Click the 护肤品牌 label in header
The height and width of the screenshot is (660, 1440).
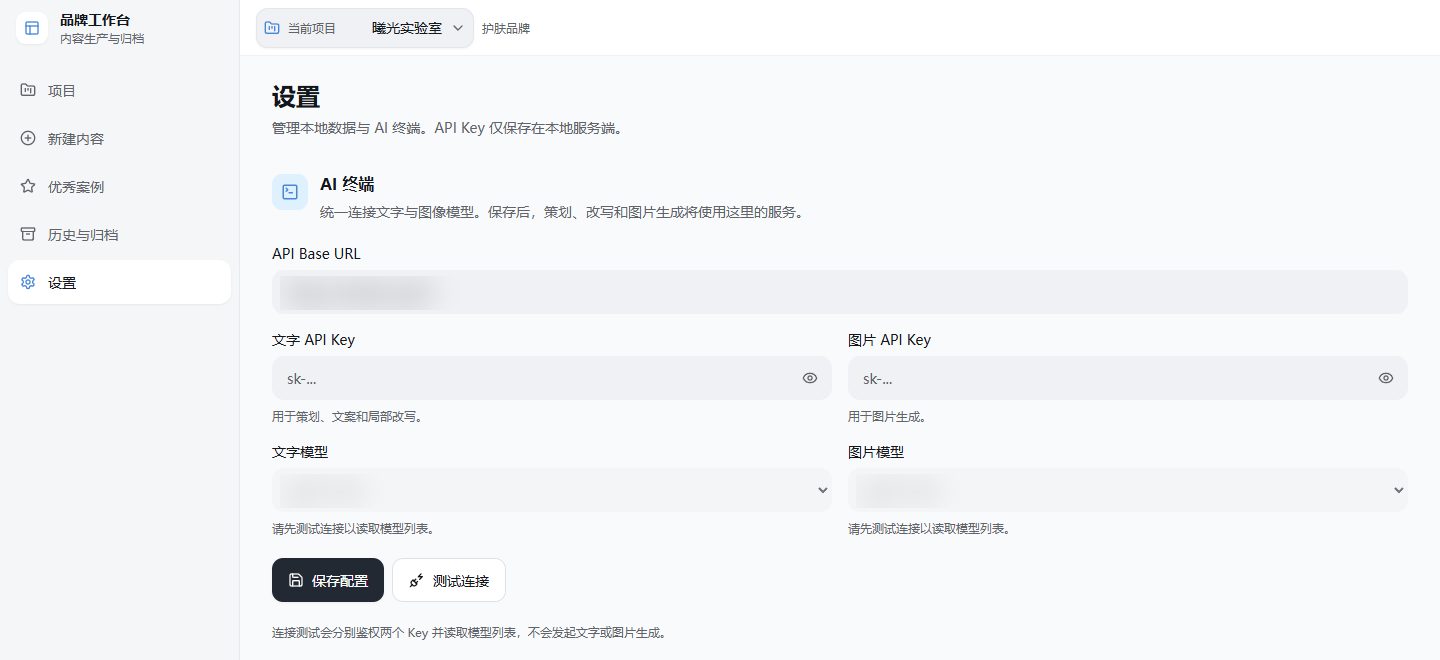[506, 29]
